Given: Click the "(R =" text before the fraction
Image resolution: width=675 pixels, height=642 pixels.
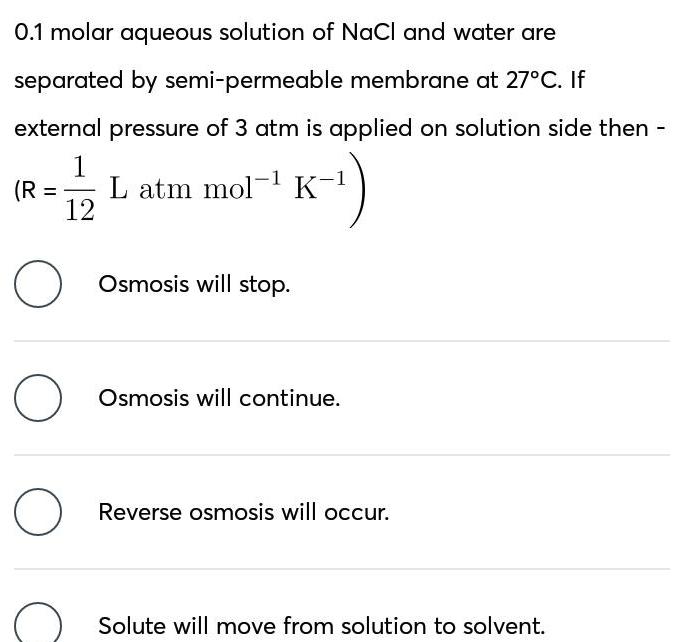Looking at the screenshot, I should point(35,189).
